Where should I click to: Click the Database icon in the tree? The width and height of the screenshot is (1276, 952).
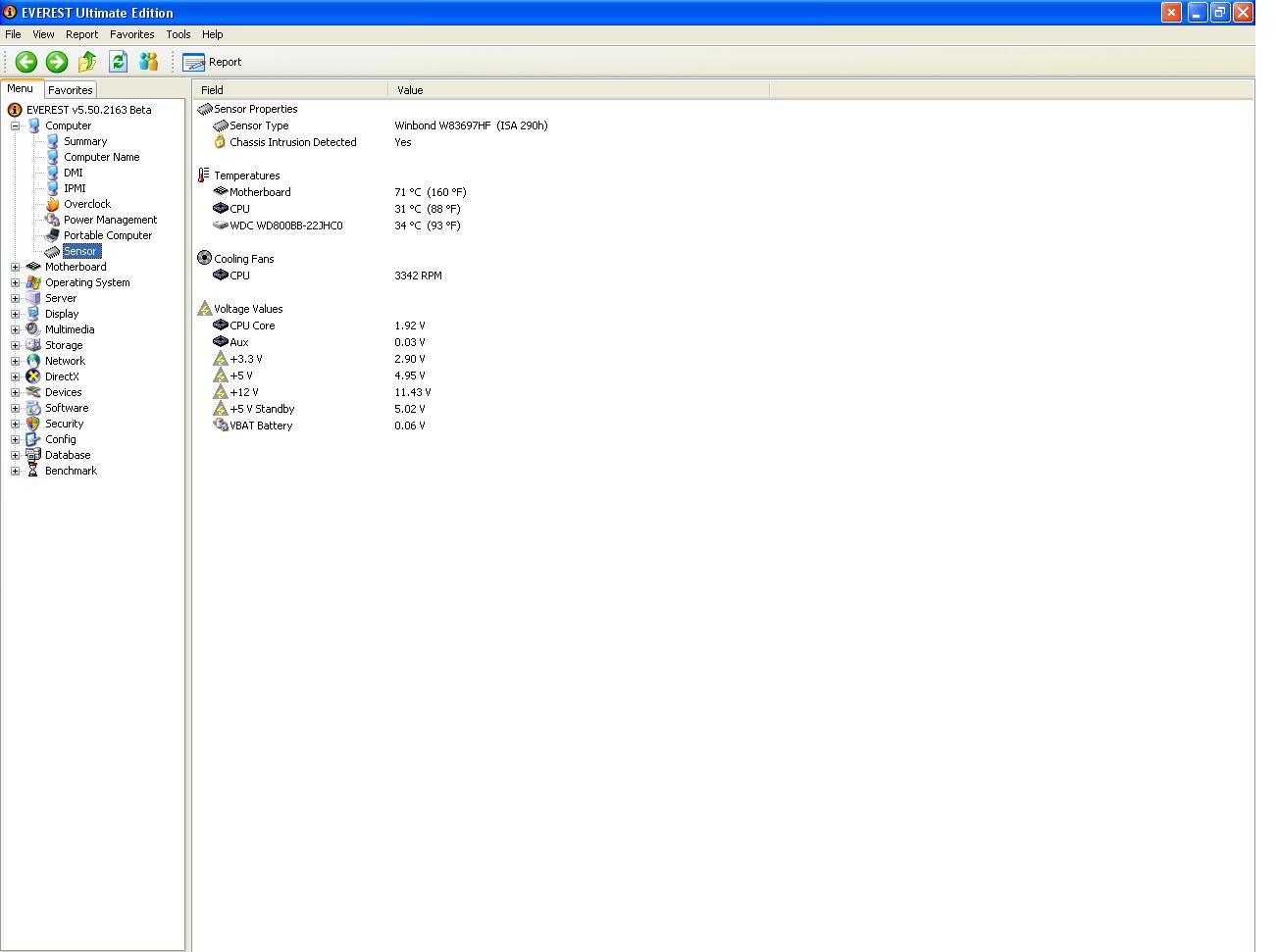coord(34,455)
